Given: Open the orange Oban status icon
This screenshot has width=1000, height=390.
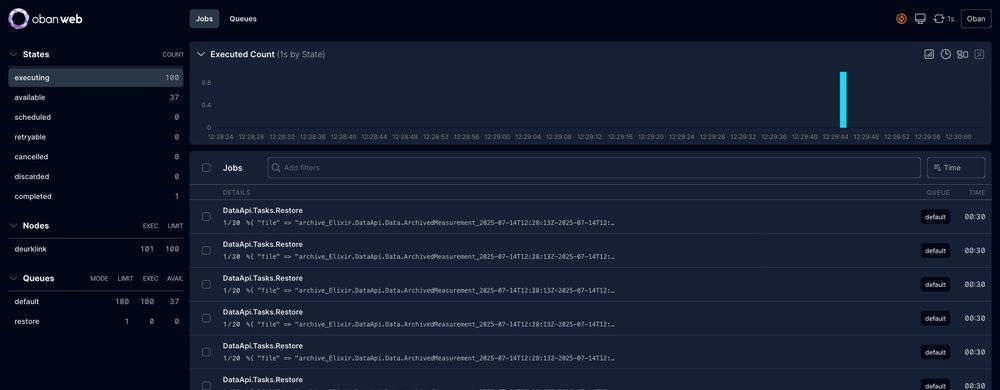Looking at the screenshot, I should [901, 19].
